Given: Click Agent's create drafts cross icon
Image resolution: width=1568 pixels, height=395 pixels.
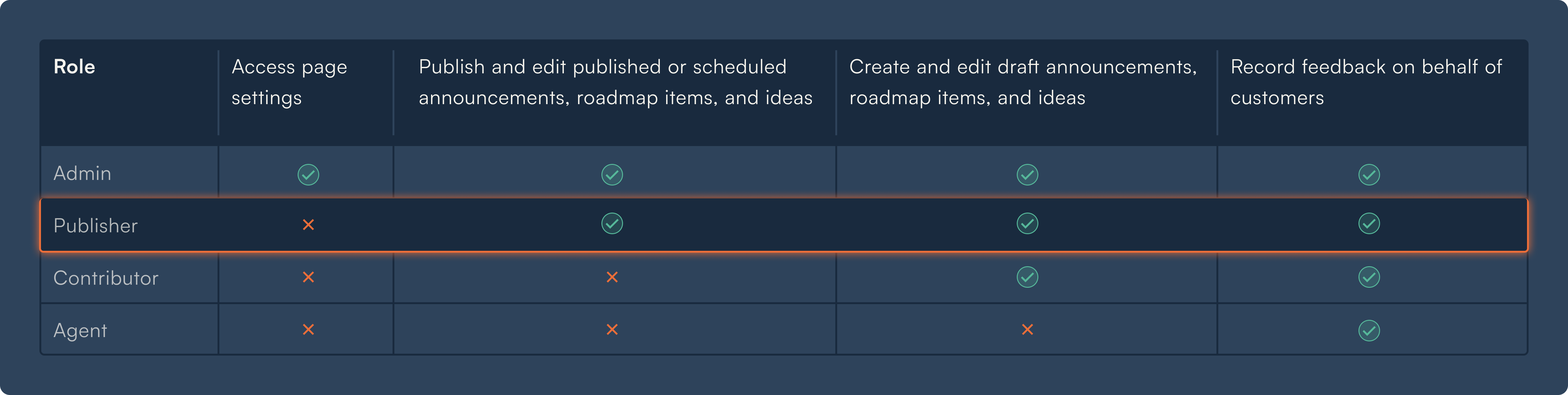Looking at the screenshot, I should click(1027, 329).
